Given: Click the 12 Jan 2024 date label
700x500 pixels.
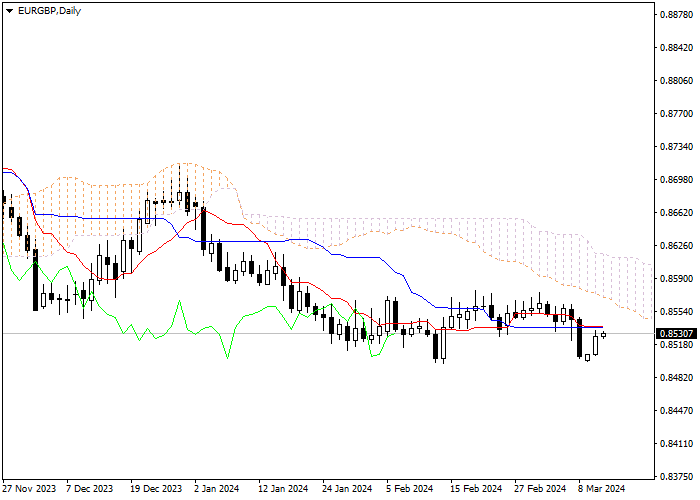Looking at the screenshot, I should pos(283,489).
